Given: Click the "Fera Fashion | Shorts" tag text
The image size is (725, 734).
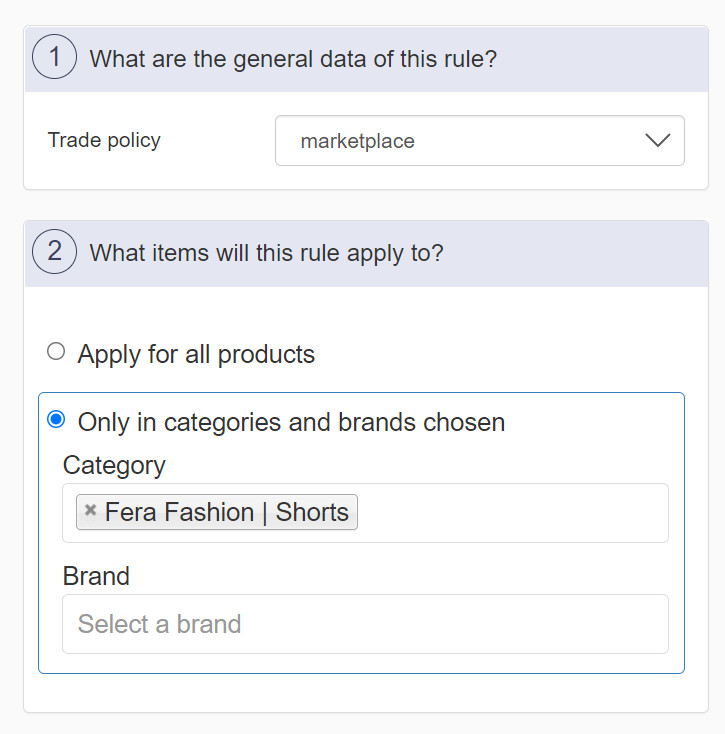Looking at the screenshot, I should [x=227, y=512].
